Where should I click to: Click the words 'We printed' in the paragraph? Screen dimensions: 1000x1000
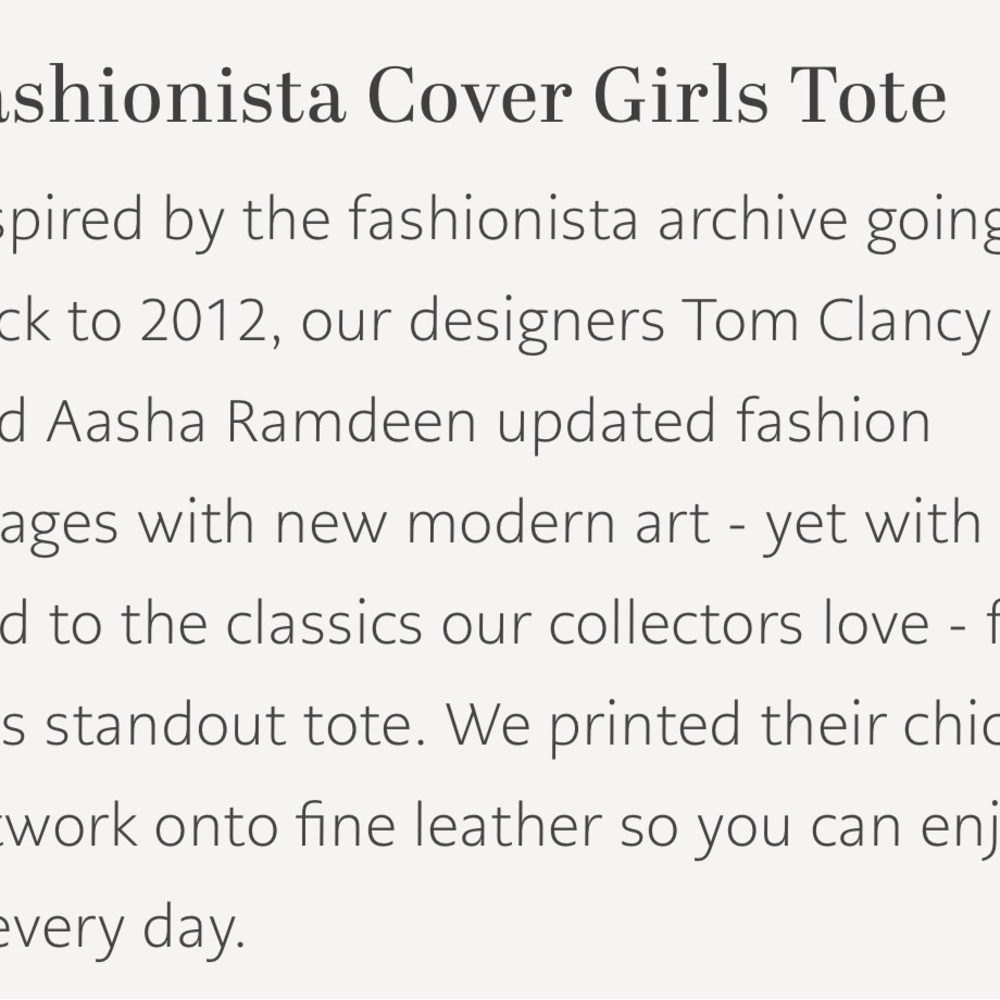pos(592,724)
